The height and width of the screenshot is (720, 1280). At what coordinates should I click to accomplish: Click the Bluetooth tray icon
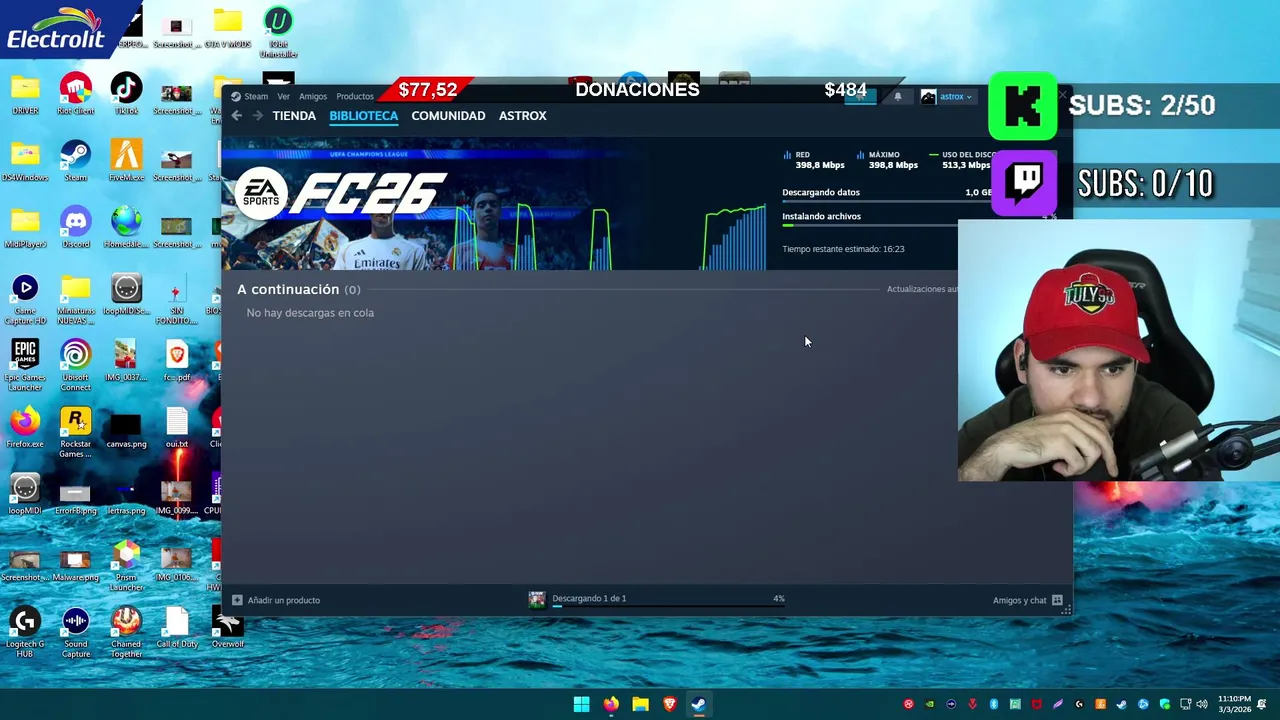click(x=994, y=704)
